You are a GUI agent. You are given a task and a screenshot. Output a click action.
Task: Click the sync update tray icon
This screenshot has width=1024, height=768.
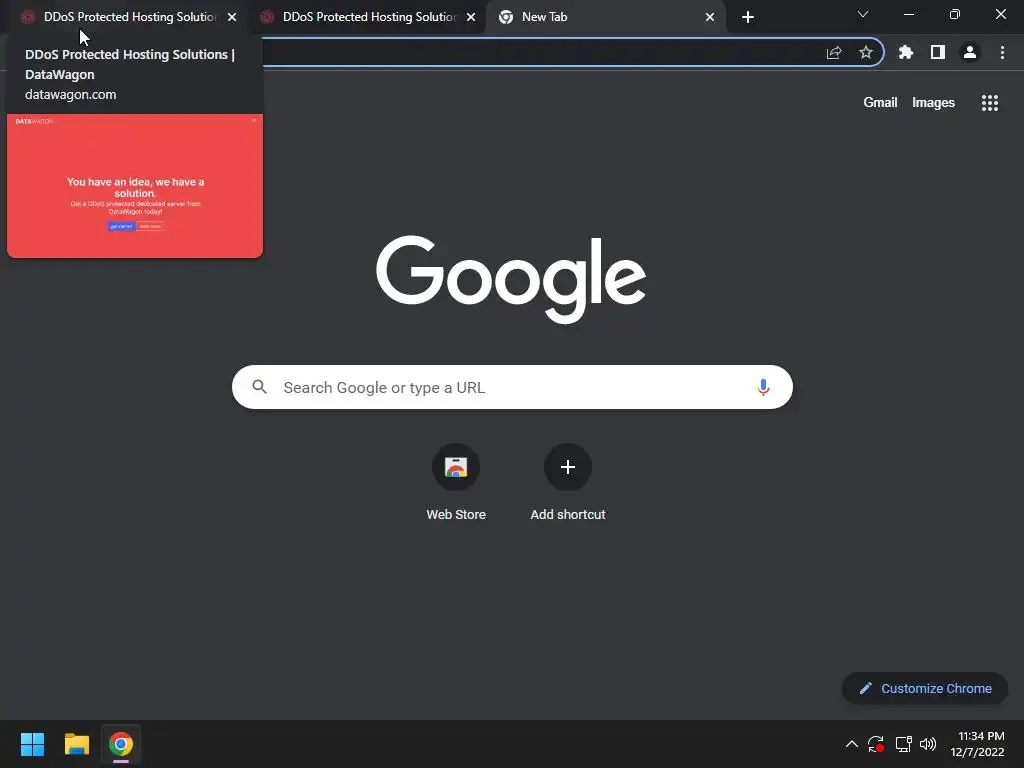point(876,744)
